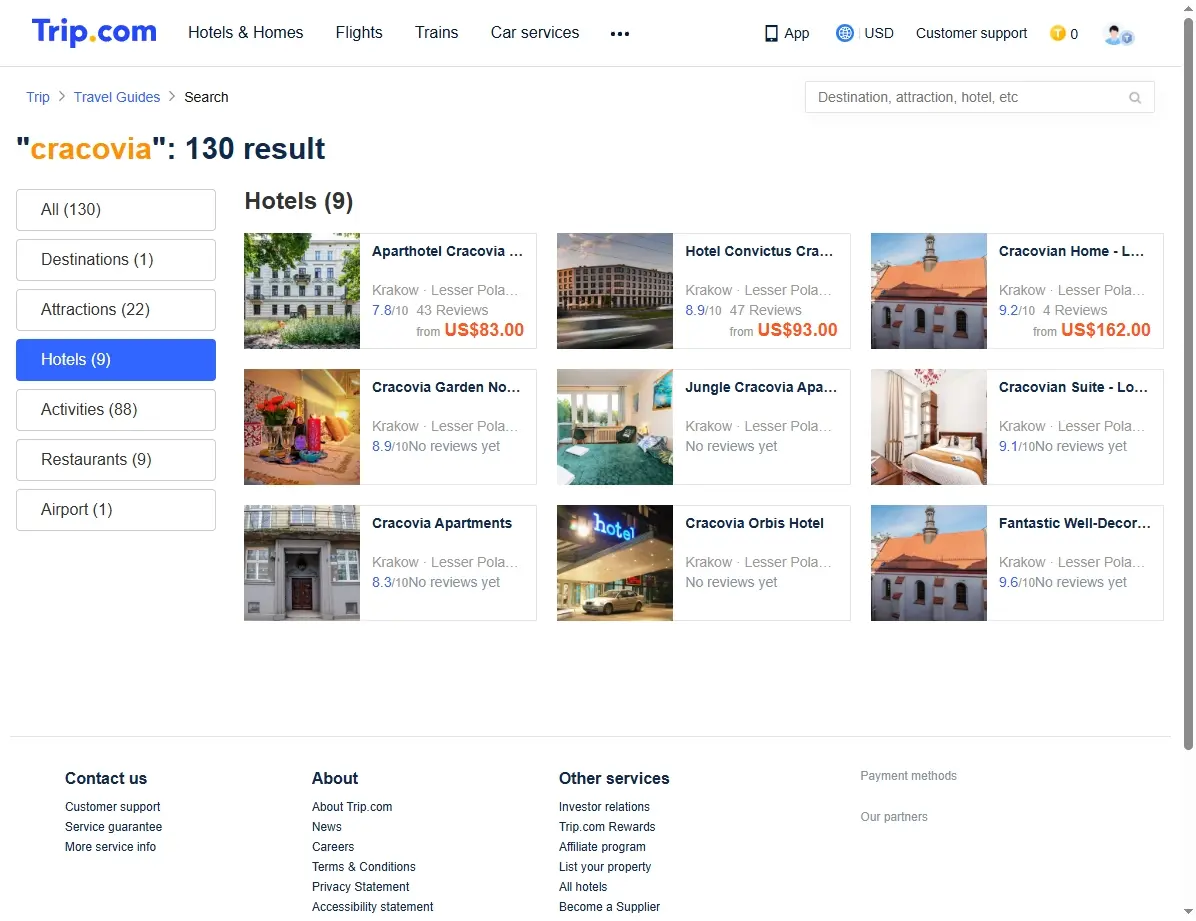
Task: Select the Airport (1) filter
Action: pos(116,510)
